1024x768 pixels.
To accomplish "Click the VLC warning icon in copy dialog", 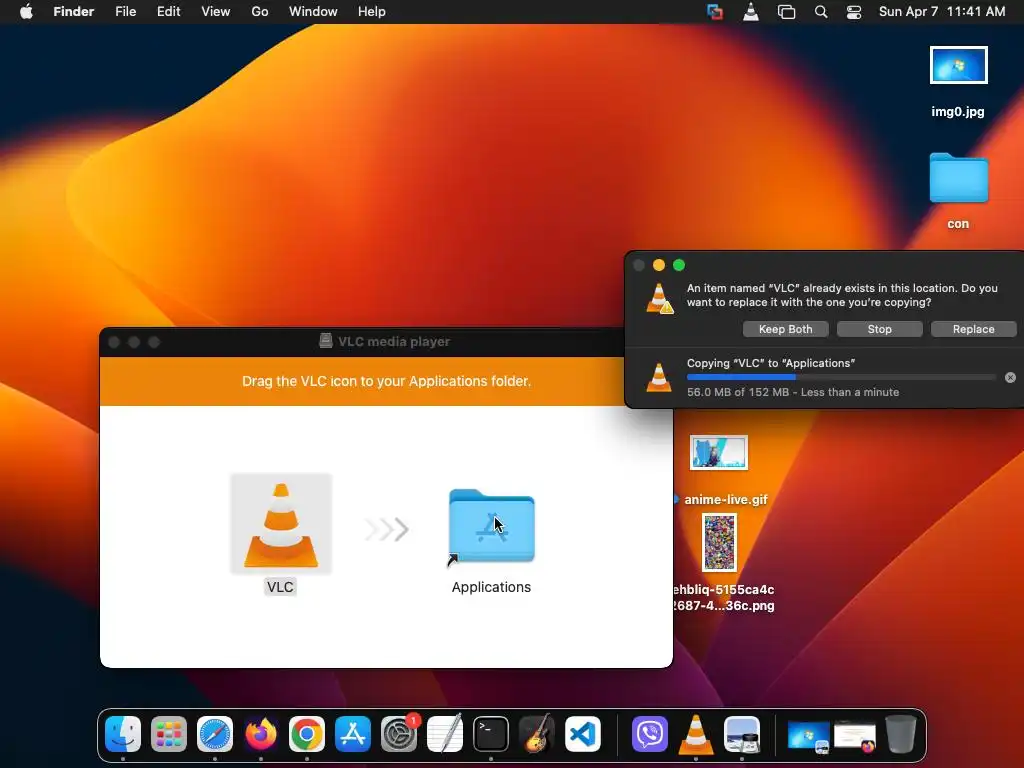I will click(x=660, y=298).
